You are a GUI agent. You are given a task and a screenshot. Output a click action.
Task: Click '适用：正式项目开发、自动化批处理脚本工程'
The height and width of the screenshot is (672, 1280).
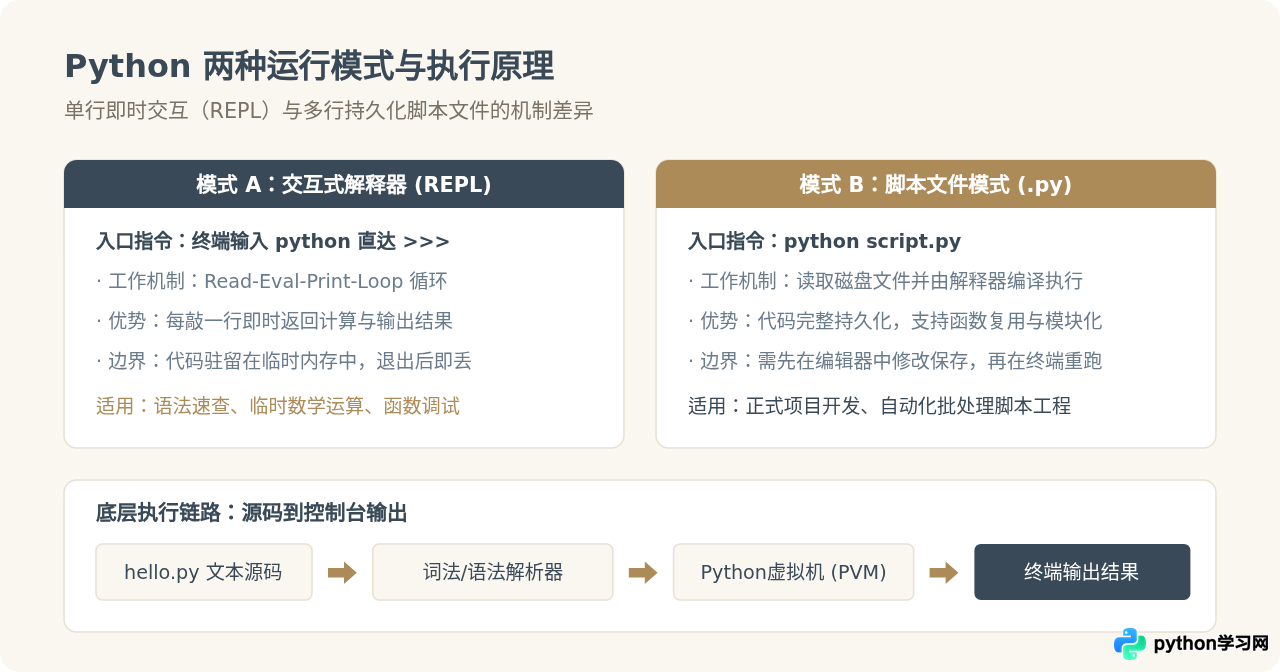click(880, 406)
